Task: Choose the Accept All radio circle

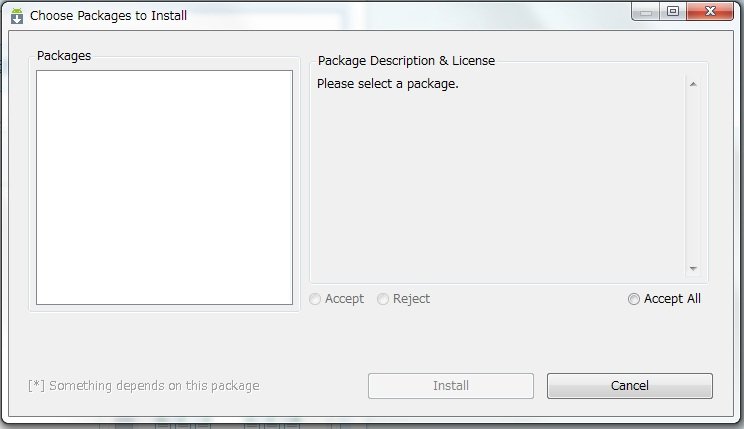Action: point(634,299)
